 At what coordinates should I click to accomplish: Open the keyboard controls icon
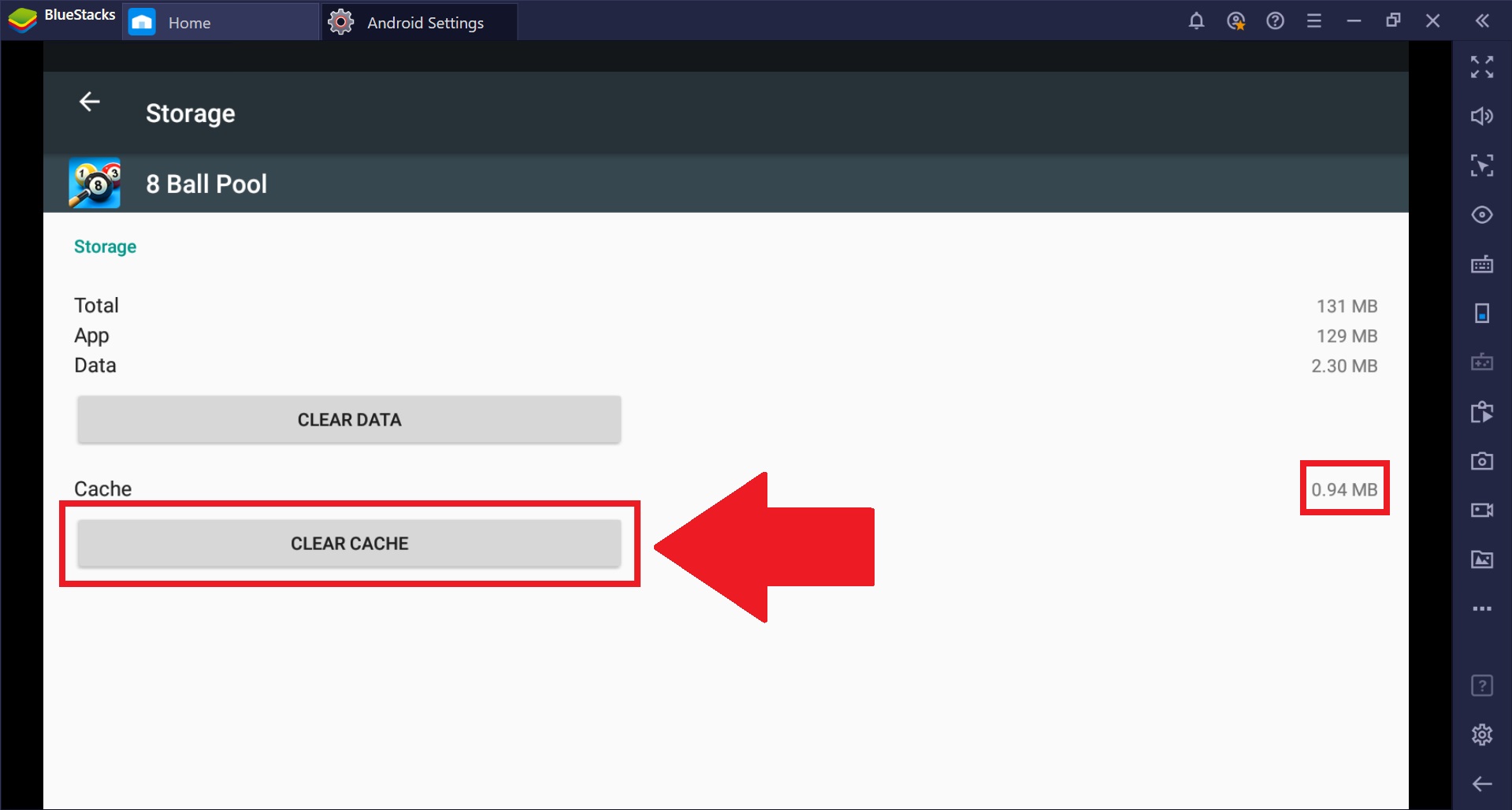pos(1482,264)
